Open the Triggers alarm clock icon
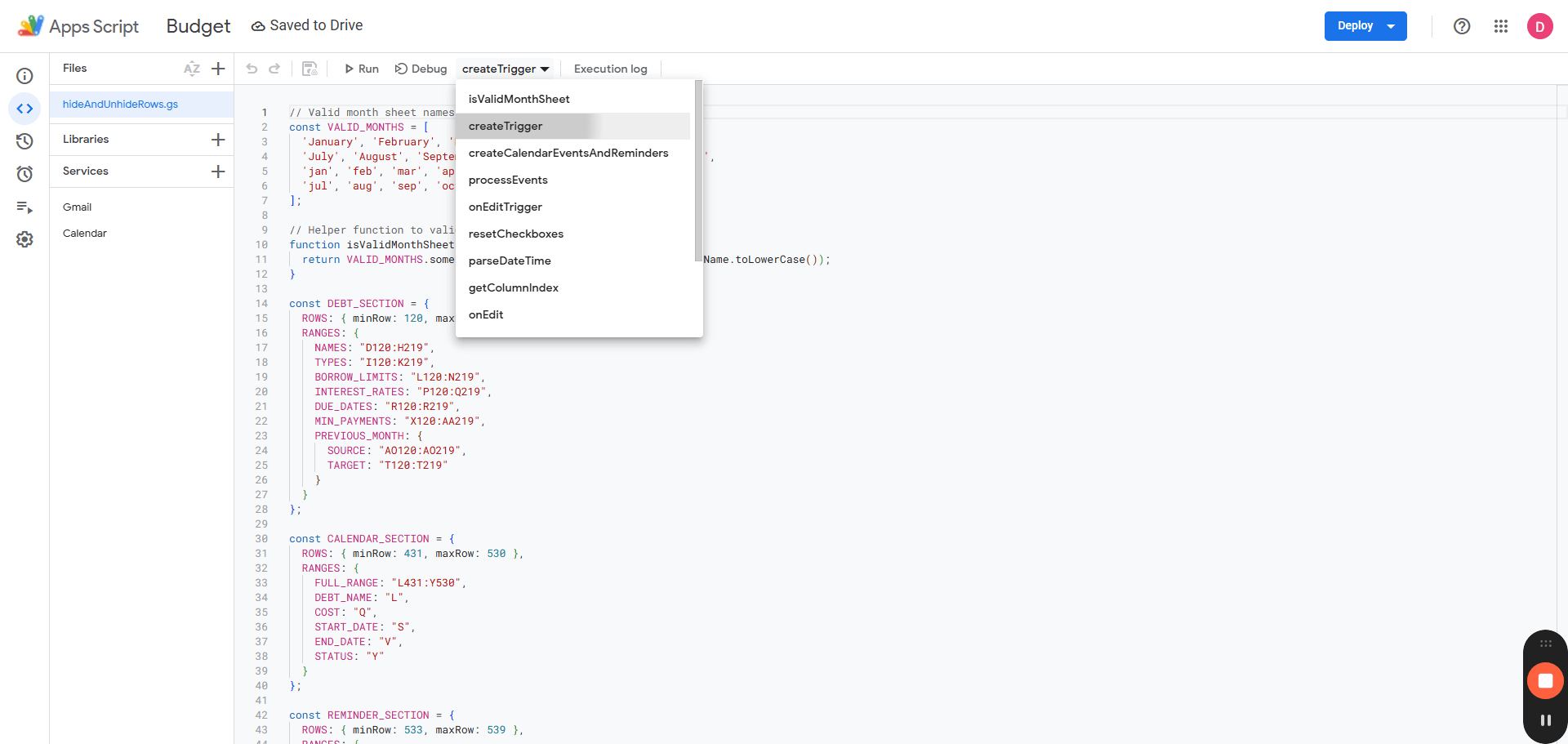Screen dimensions: 1568x744 24,174
